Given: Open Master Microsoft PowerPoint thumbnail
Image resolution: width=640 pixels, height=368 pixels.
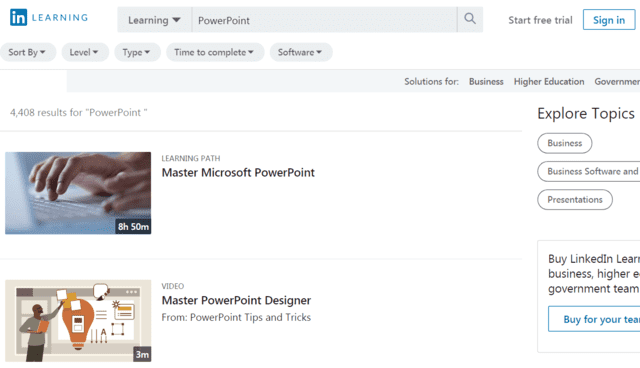Looking at the screenshot, I should tap(78, 193).
